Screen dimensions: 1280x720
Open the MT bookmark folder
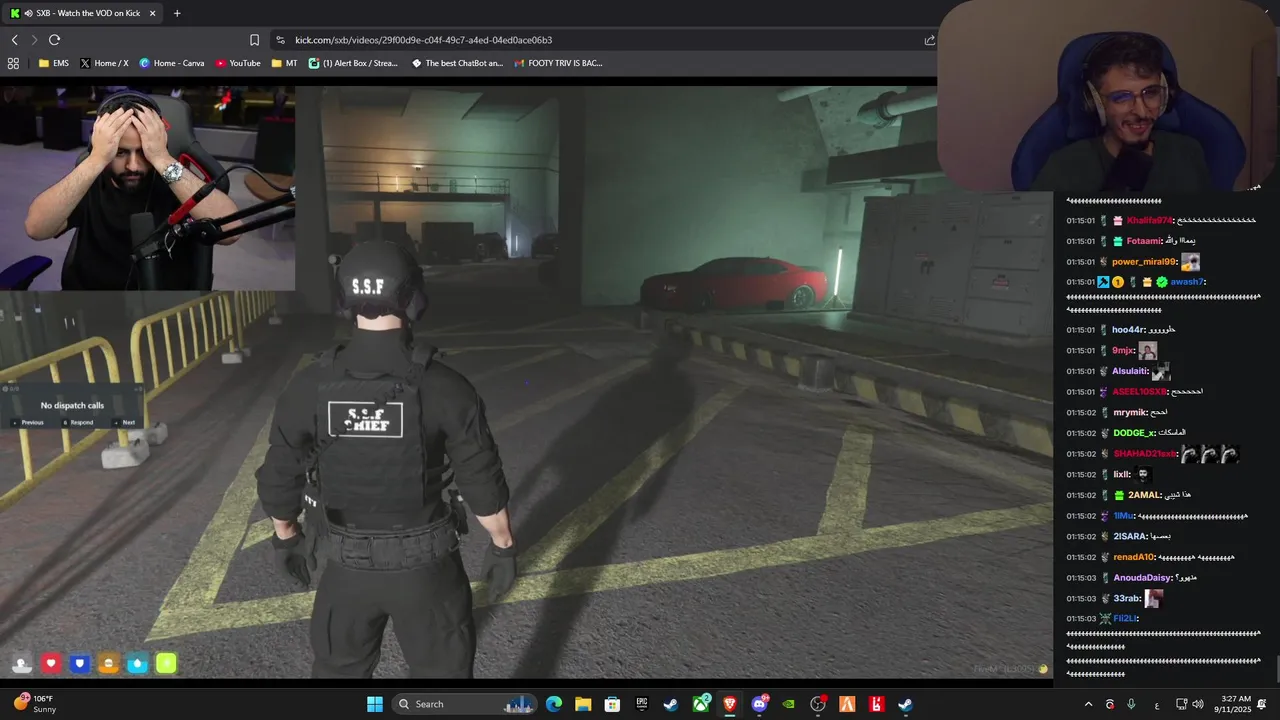[284, 63]
